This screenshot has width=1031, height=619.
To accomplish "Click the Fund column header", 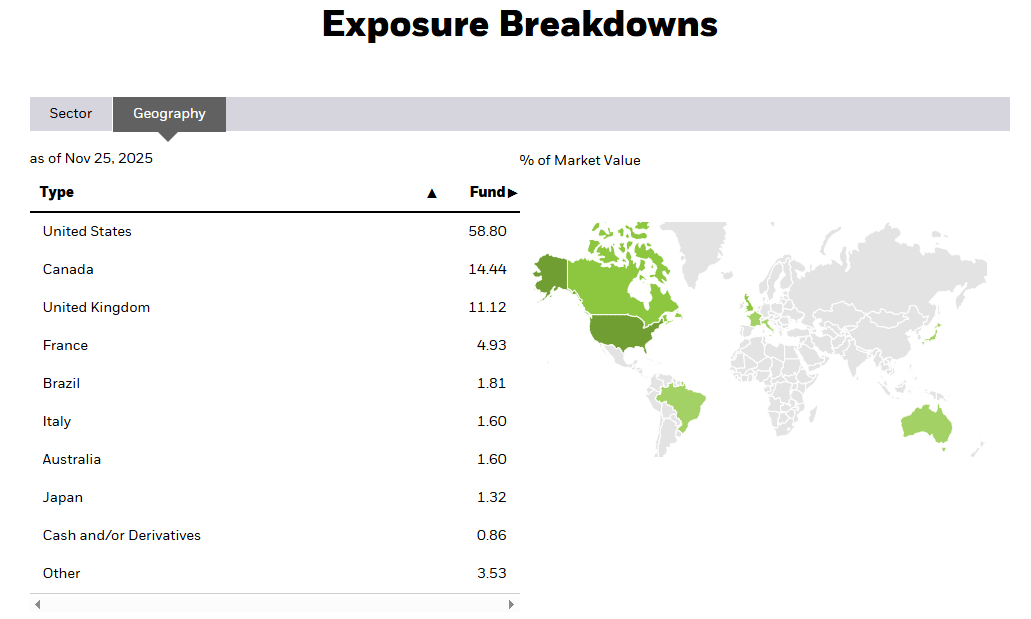I will point(487,192).
